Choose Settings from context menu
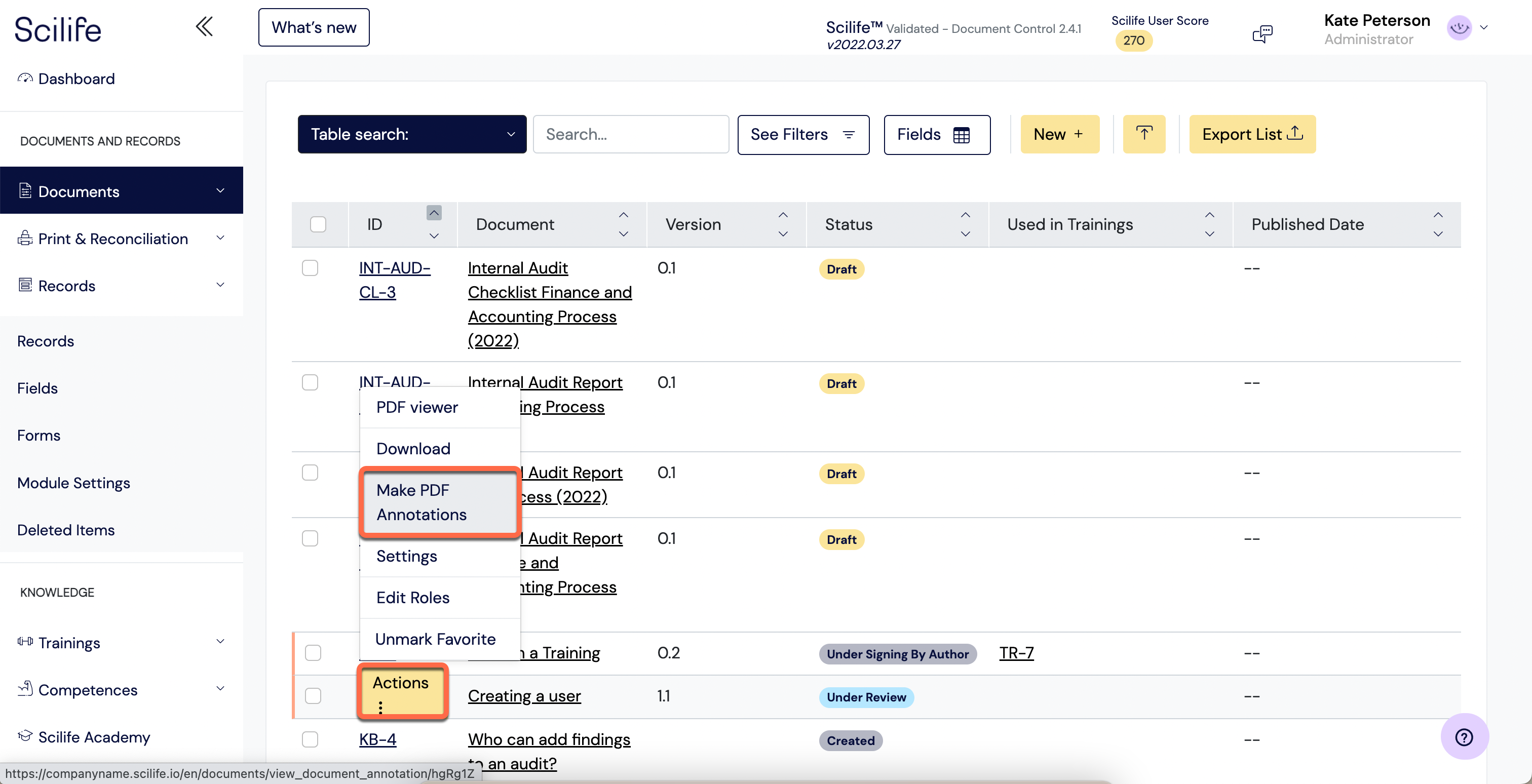This screenshot has height=784, width=1532. 440,557
